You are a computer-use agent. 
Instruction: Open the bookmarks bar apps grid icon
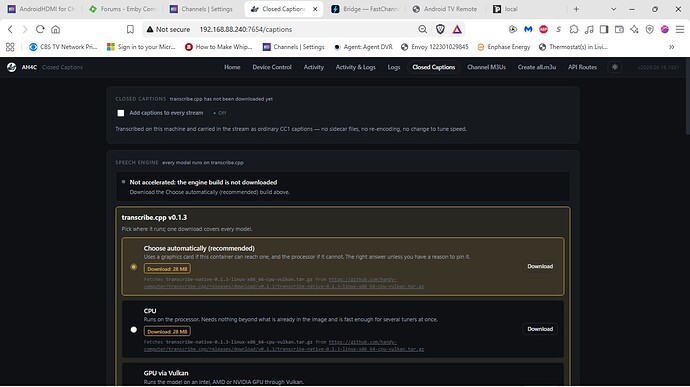click(x=10, y=47)
